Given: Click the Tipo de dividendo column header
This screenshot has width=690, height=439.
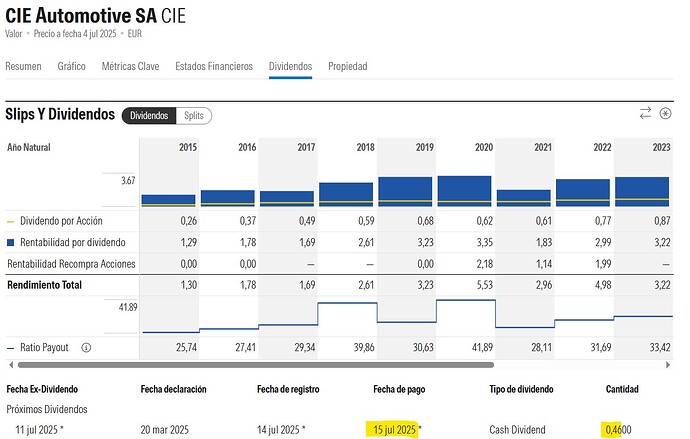Looking at the screenshot, I should pos(521,389).
